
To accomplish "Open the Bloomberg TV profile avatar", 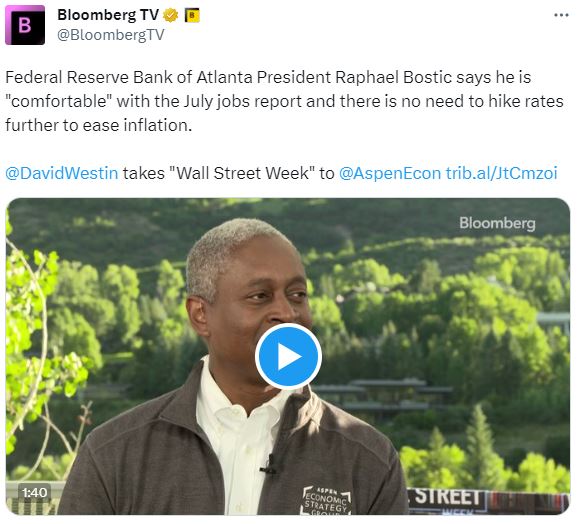I will [25, 25].
